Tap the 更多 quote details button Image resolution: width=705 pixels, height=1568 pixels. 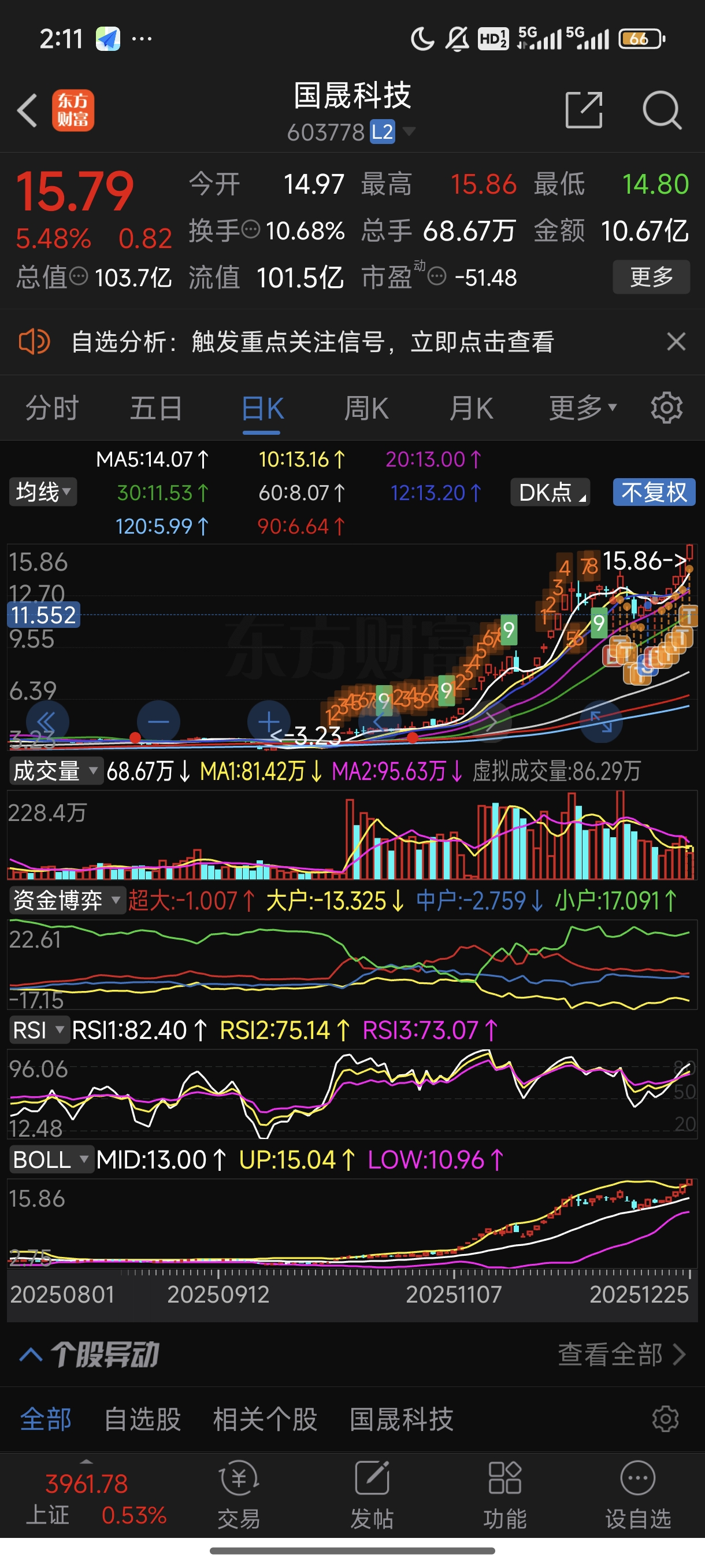(x=651, y=277)
